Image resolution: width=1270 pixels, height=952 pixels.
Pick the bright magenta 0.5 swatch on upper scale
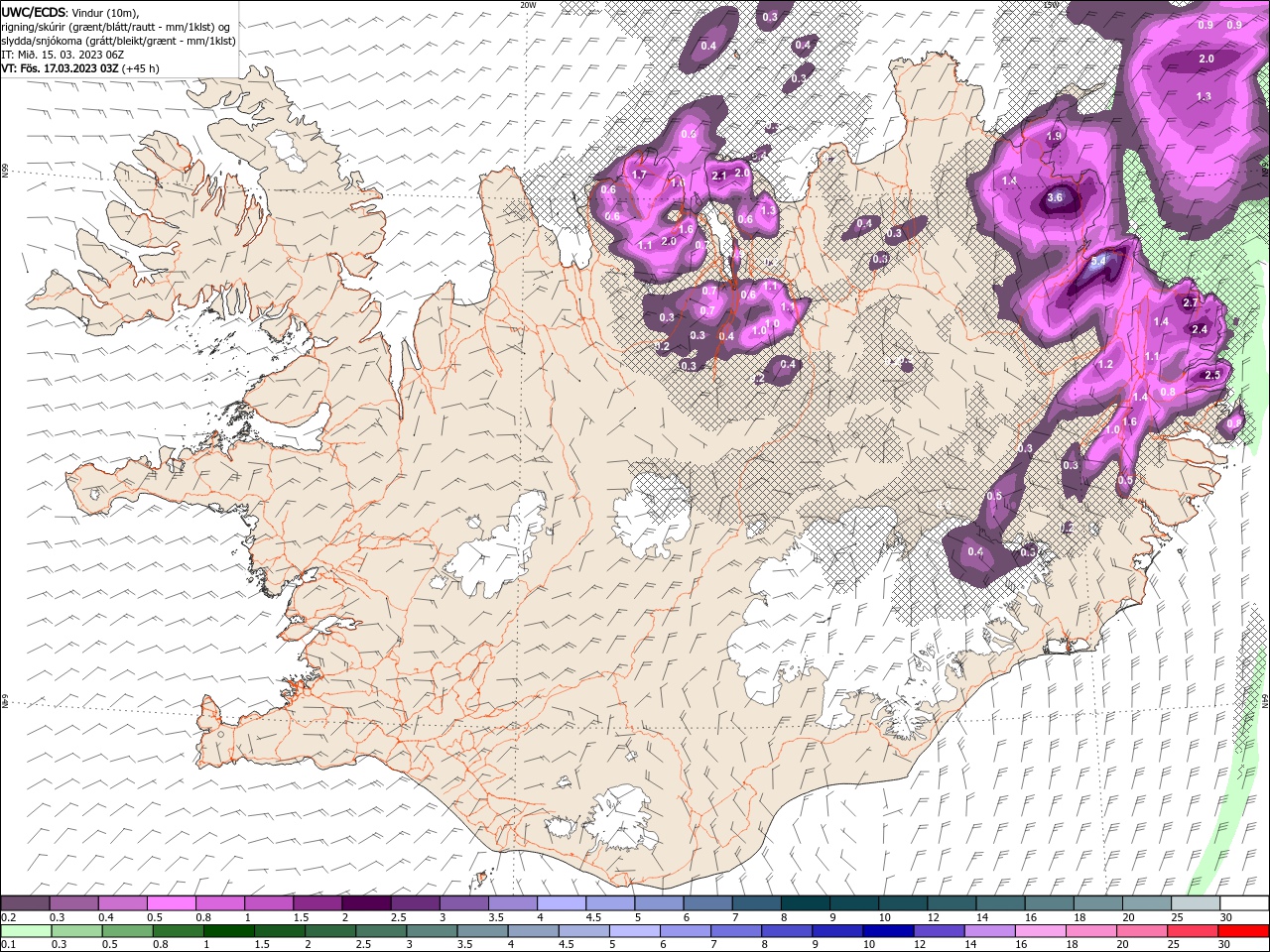(172, 903)
